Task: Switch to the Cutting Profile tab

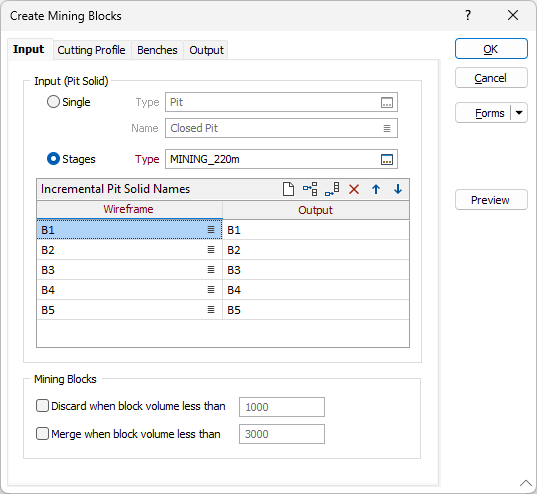Action: [x=91, y=50]
